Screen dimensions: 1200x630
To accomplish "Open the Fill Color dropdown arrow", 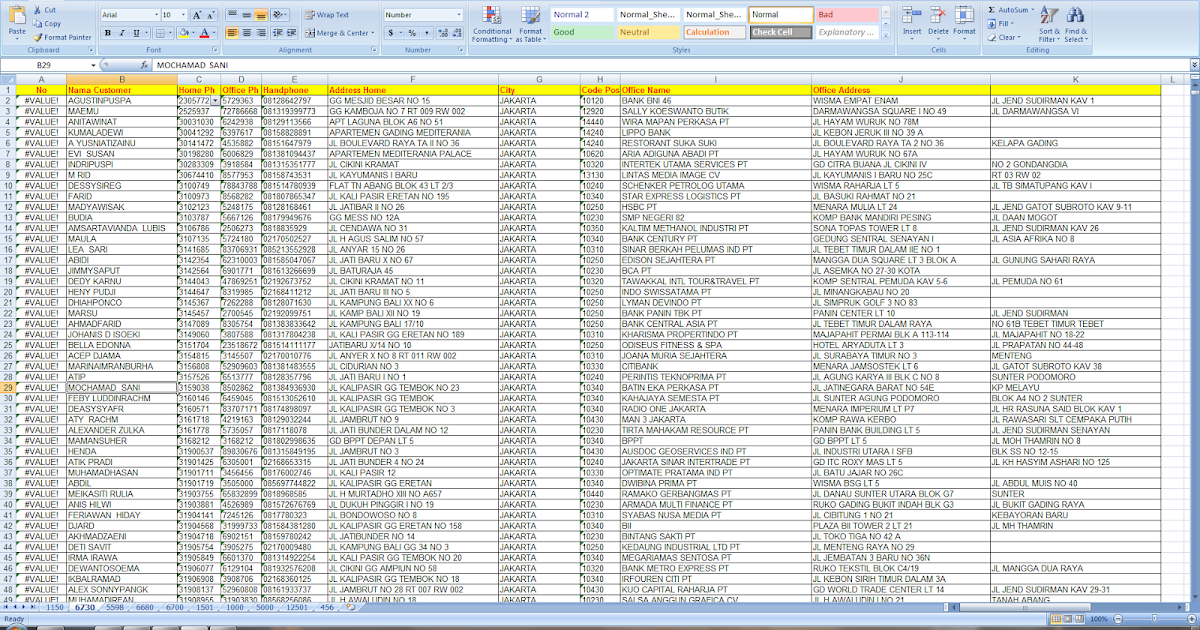I will pyautogui.click(x=191, y=33).
